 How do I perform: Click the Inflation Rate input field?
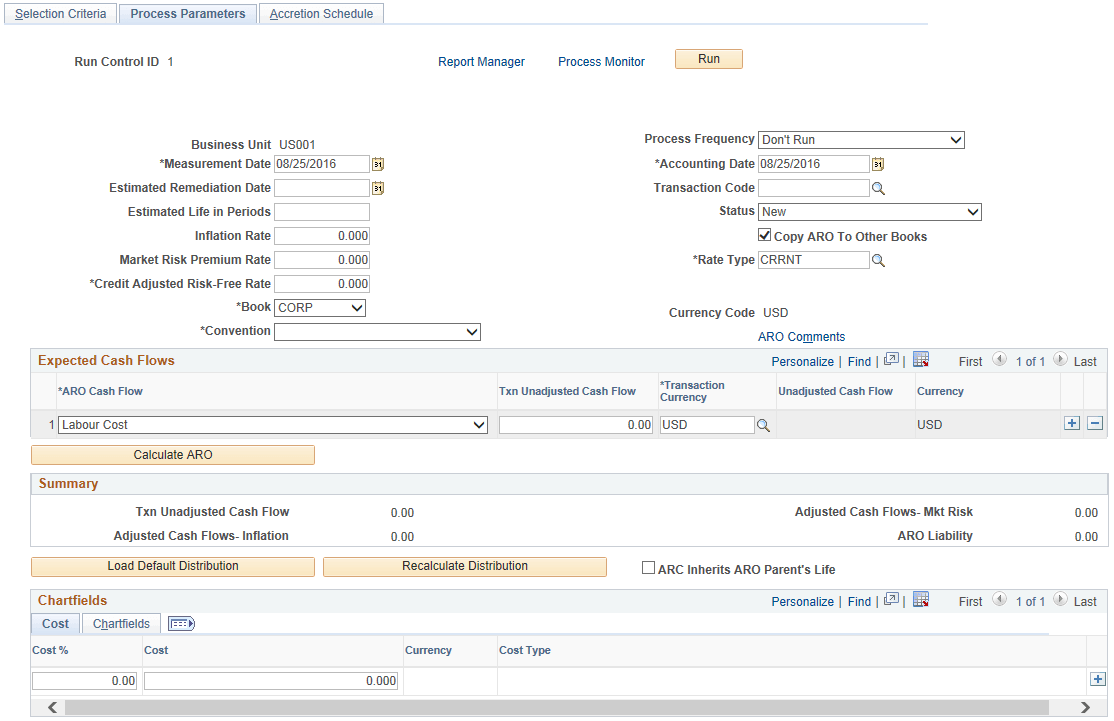coord(321,235)
